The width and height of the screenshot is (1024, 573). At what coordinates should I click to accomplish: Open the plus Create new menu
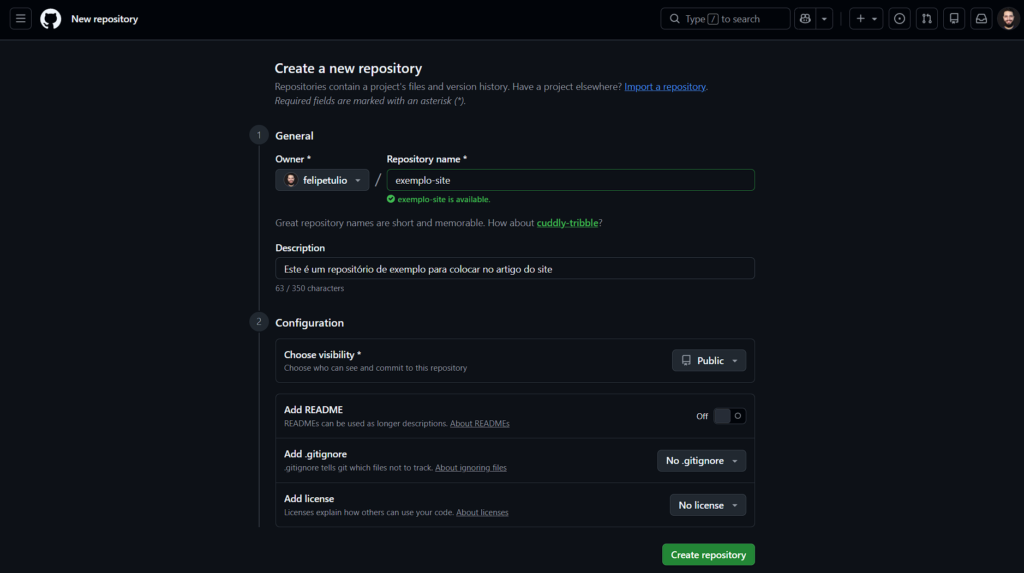865,19
